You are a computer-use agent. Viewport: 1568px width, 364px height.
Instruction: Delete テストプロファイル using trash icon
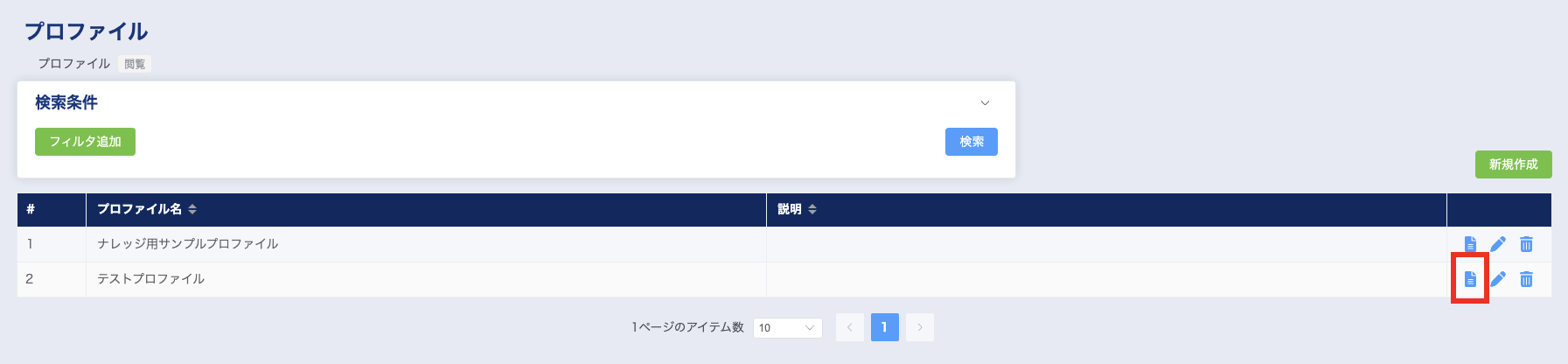pos(1526,279)
